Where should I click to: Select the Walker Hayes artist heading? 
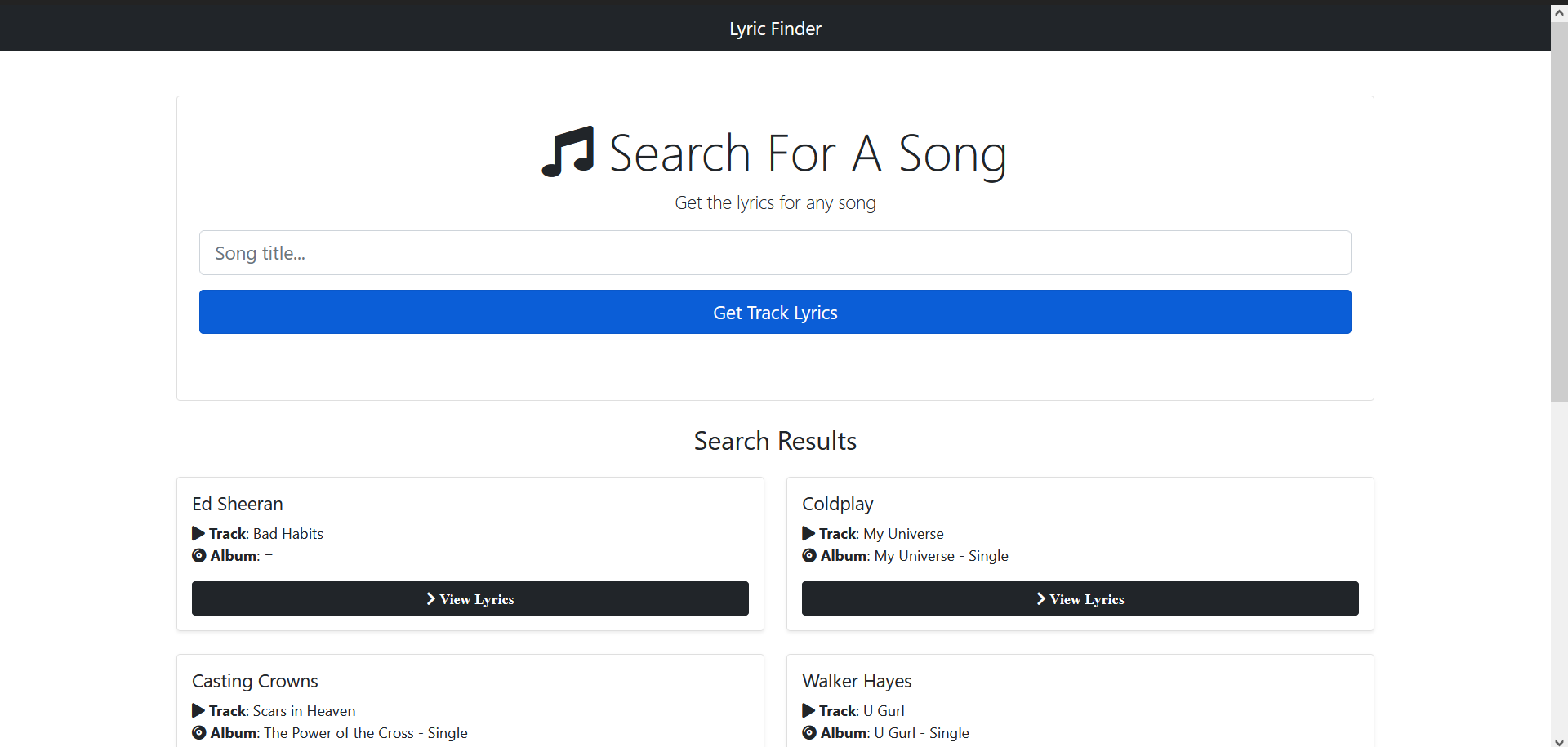point(857,681)
